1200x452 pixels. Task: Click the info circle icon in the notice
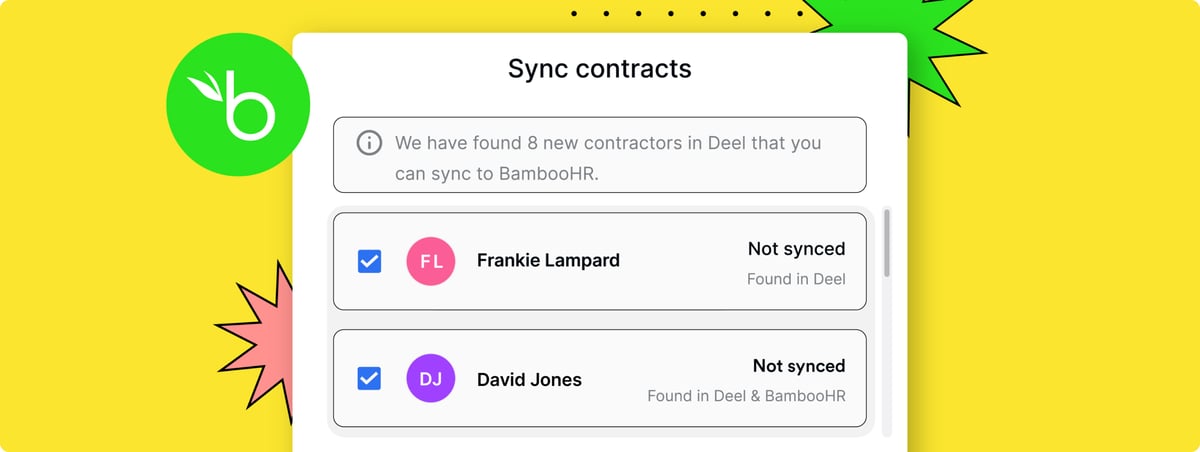click(x=369, y=143)
